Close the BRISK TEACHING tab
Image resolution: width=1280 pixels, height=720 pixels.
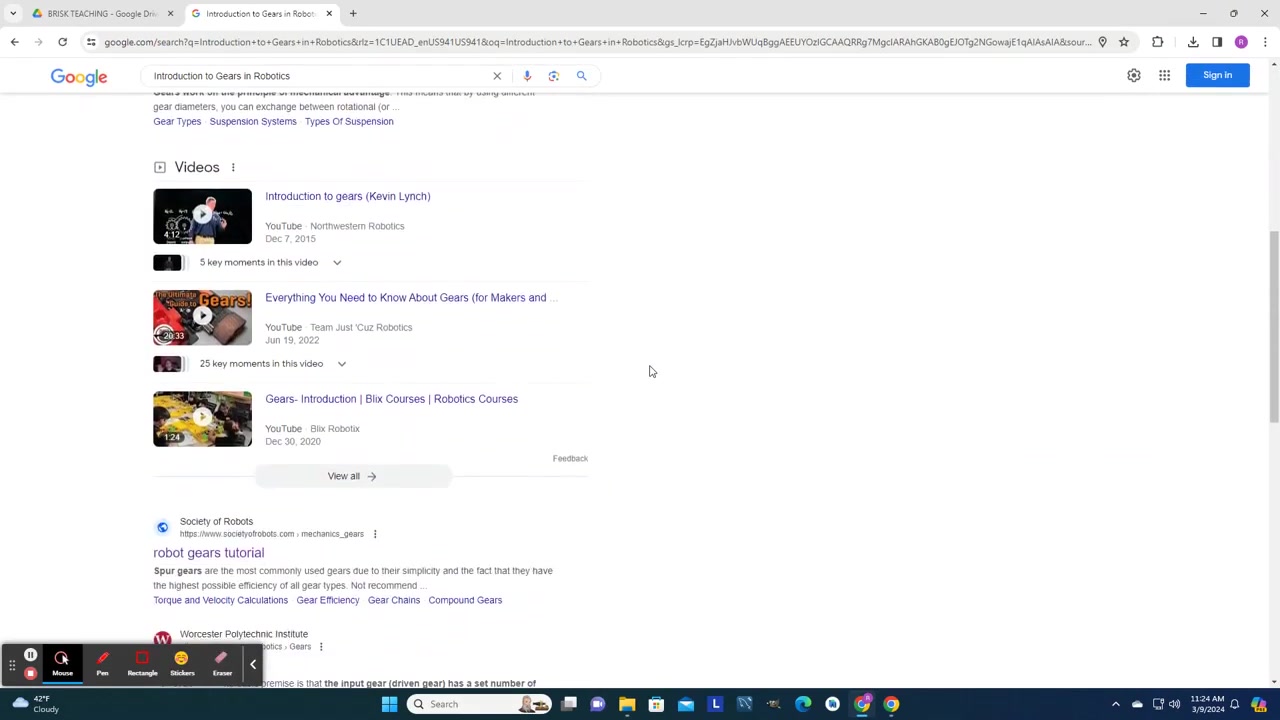pyautogui.click(x=170, y=14)
